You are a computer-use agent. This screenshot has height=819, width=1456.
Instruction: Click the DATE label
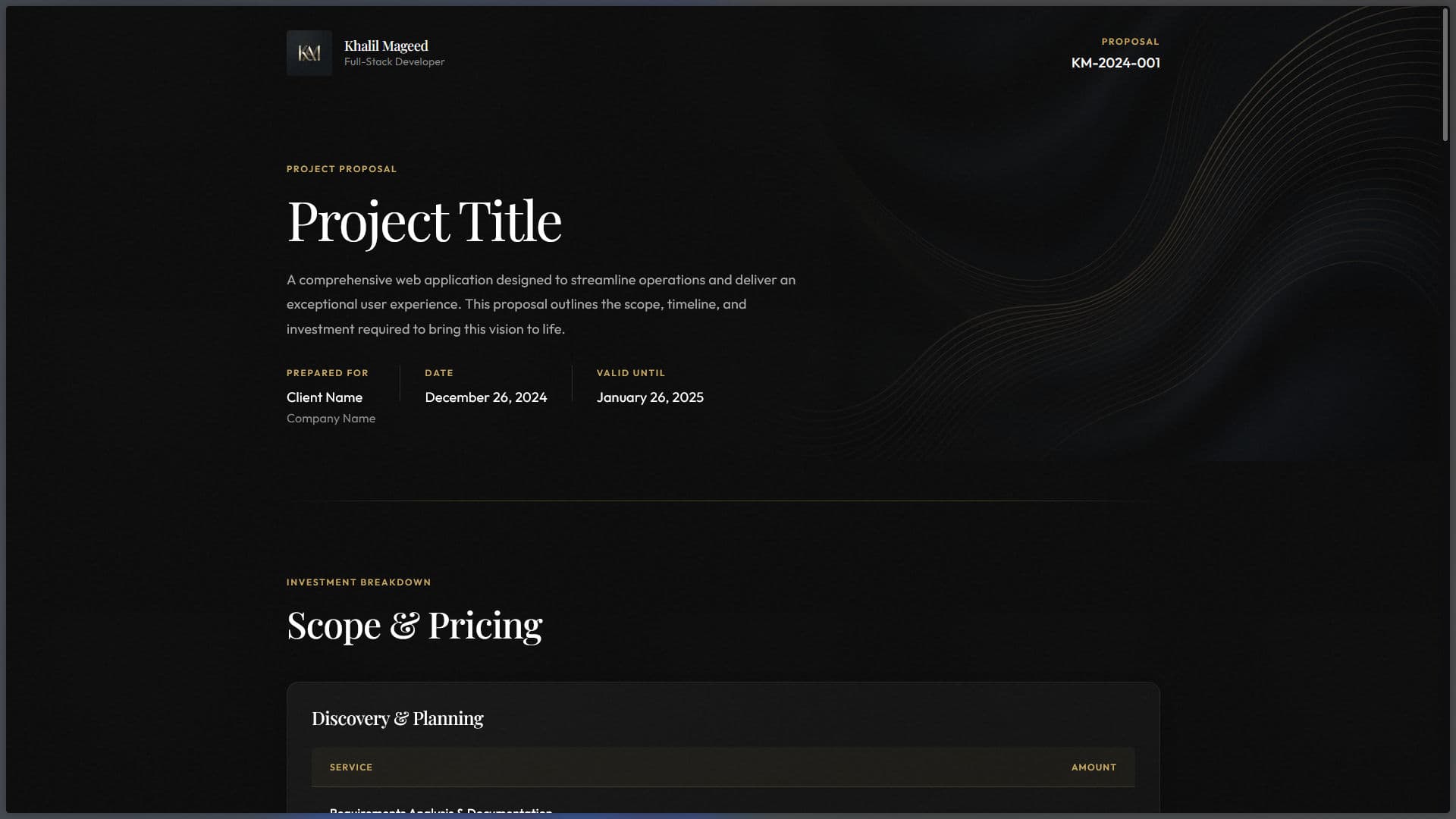point(438,373)
